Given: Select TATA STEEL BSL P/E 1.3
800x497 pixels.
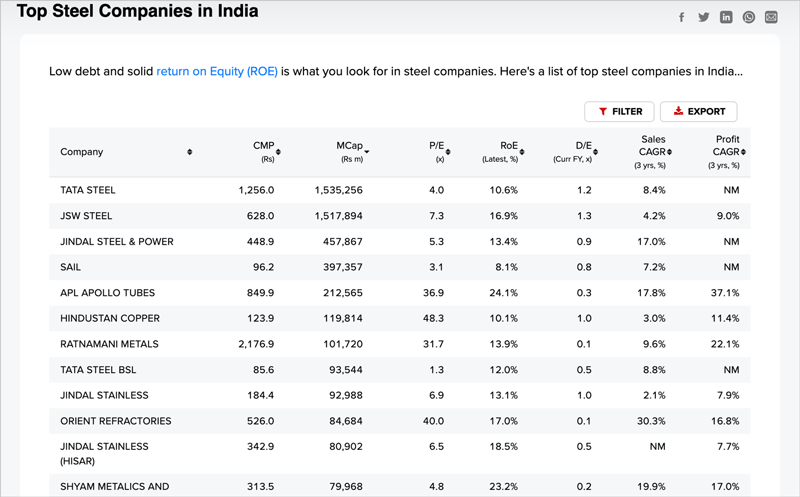Looking at the screenshot, I should tap(436, 369).
